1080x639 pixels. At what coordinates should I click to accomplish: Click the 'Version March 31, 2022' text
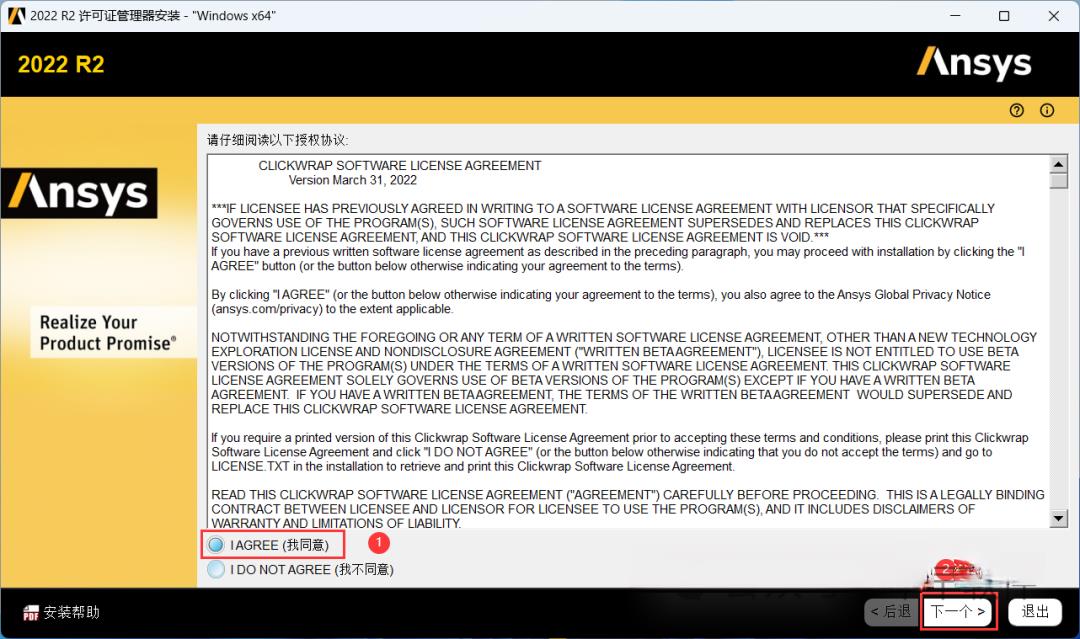(353, 180)
